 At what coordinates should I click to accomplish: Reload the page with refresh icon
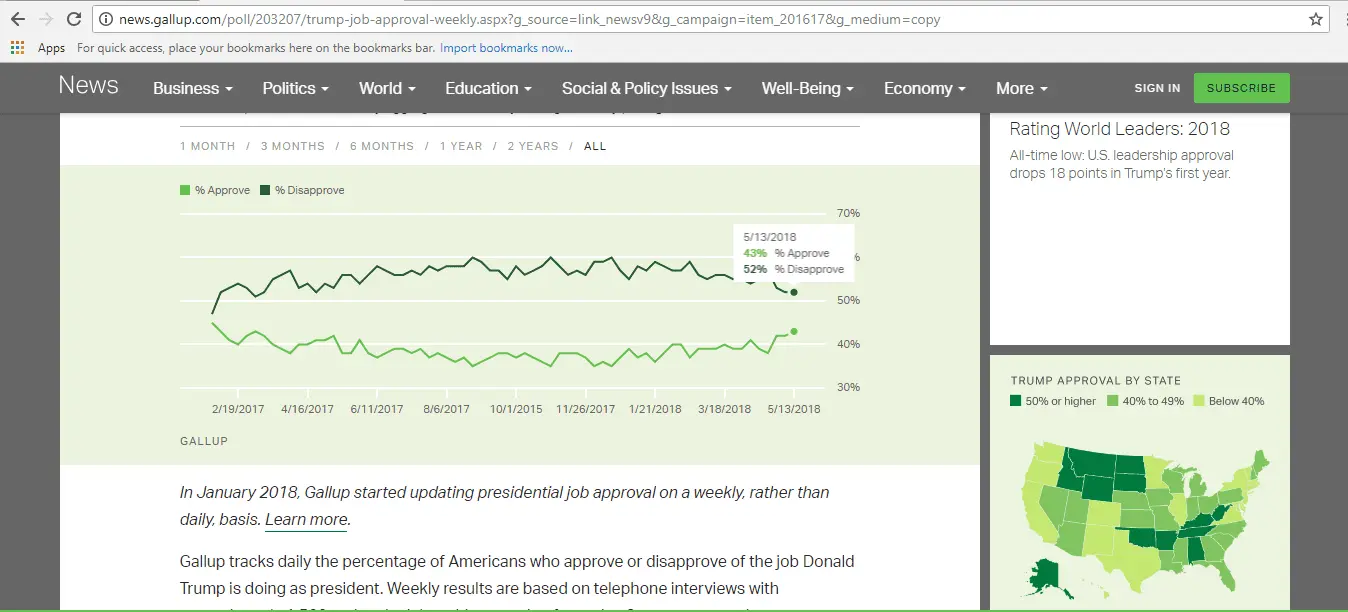tap(74, 19)
